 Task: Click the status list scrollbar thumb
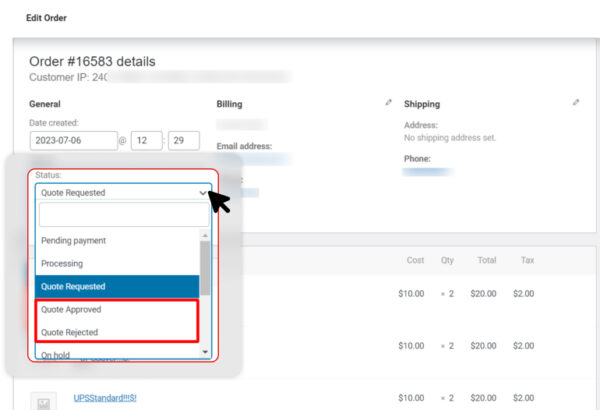pyautogui.click(x=205, y=268)
